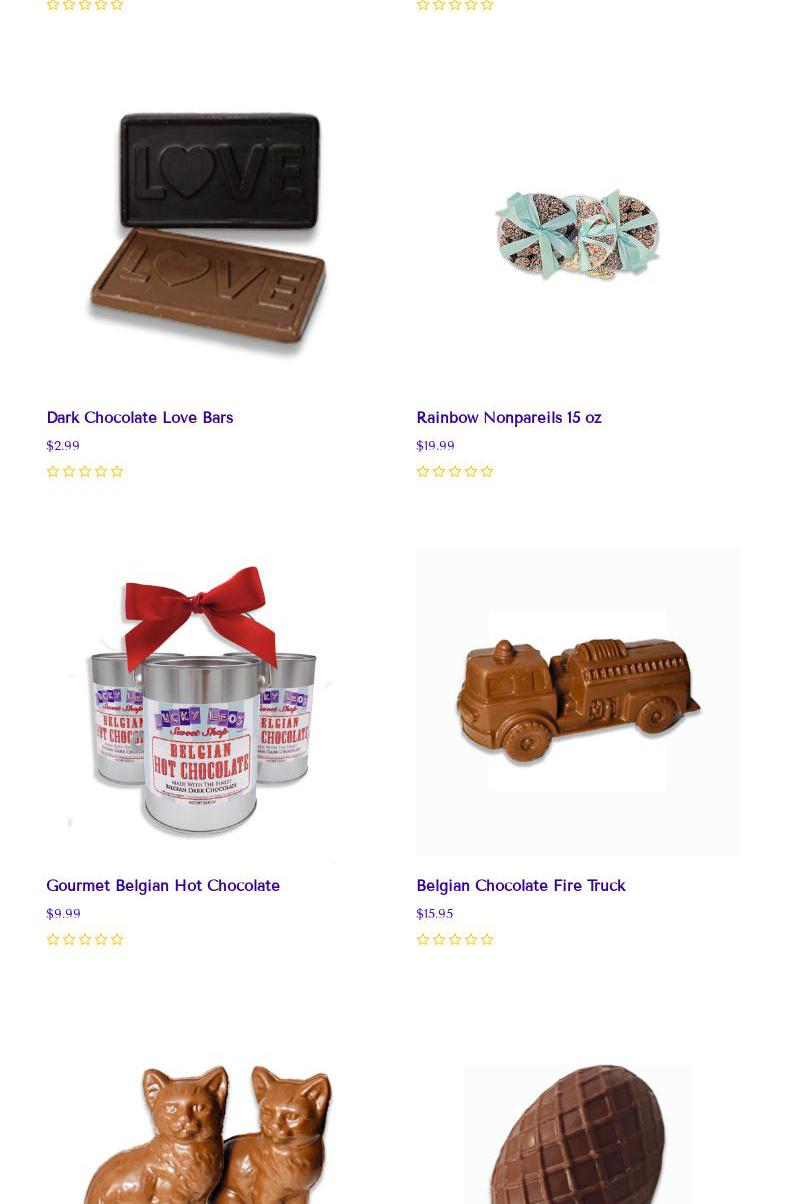Rate Dark Chocolate Love Bars five stars
Image resolution: width=785 pixels, height=1204 pixels.
click(x=117, y=472)
